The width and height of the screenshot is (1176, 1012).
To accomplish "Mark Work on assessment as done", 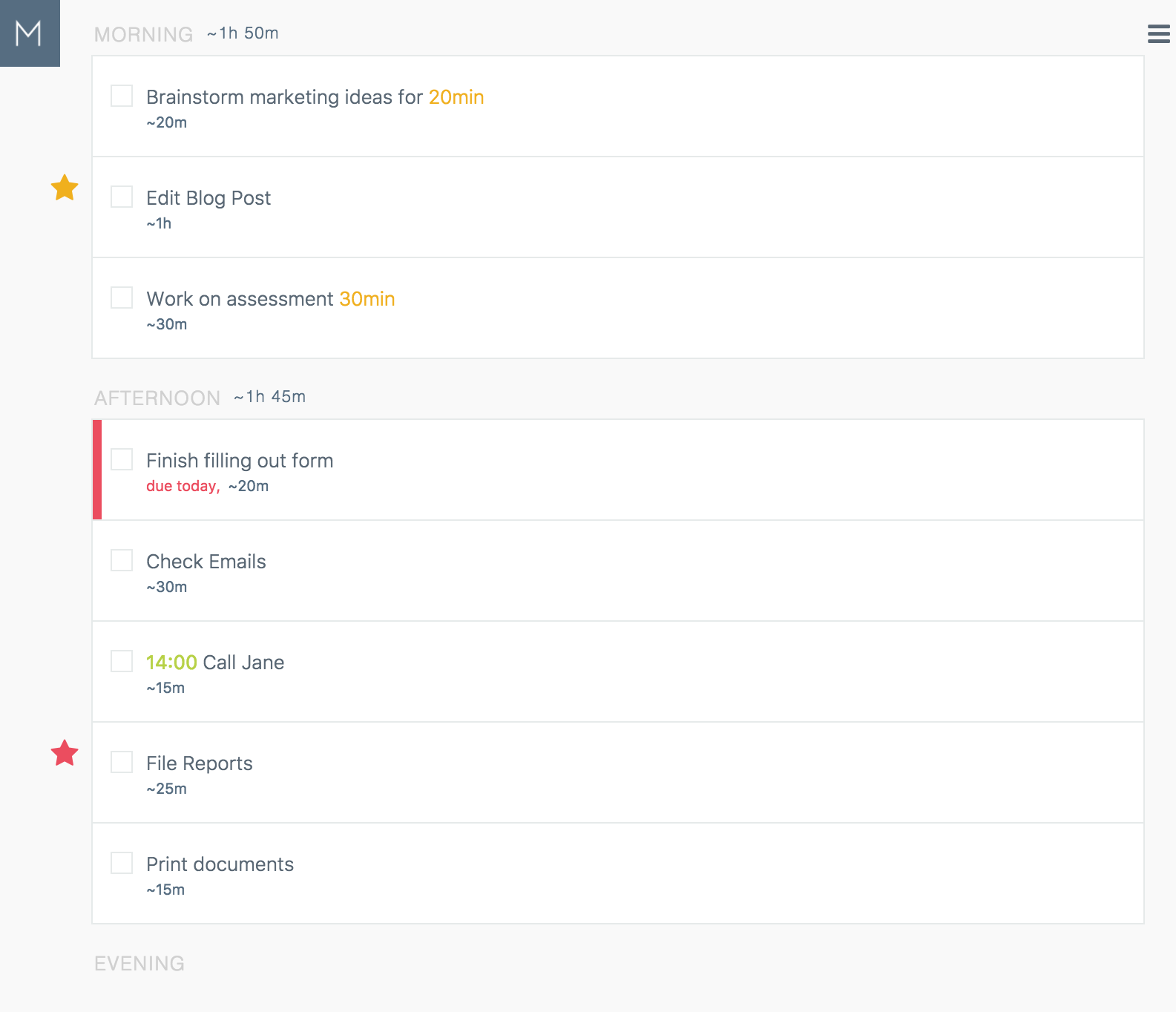I will 122,298.
